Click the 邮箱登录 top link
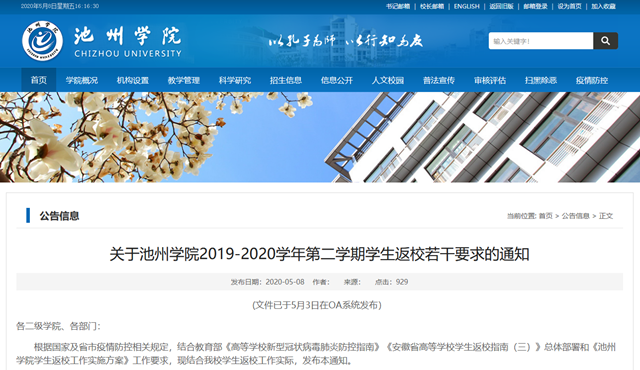Screen dimensions: 640x370 pyautogui.click(x=536, y=6)
